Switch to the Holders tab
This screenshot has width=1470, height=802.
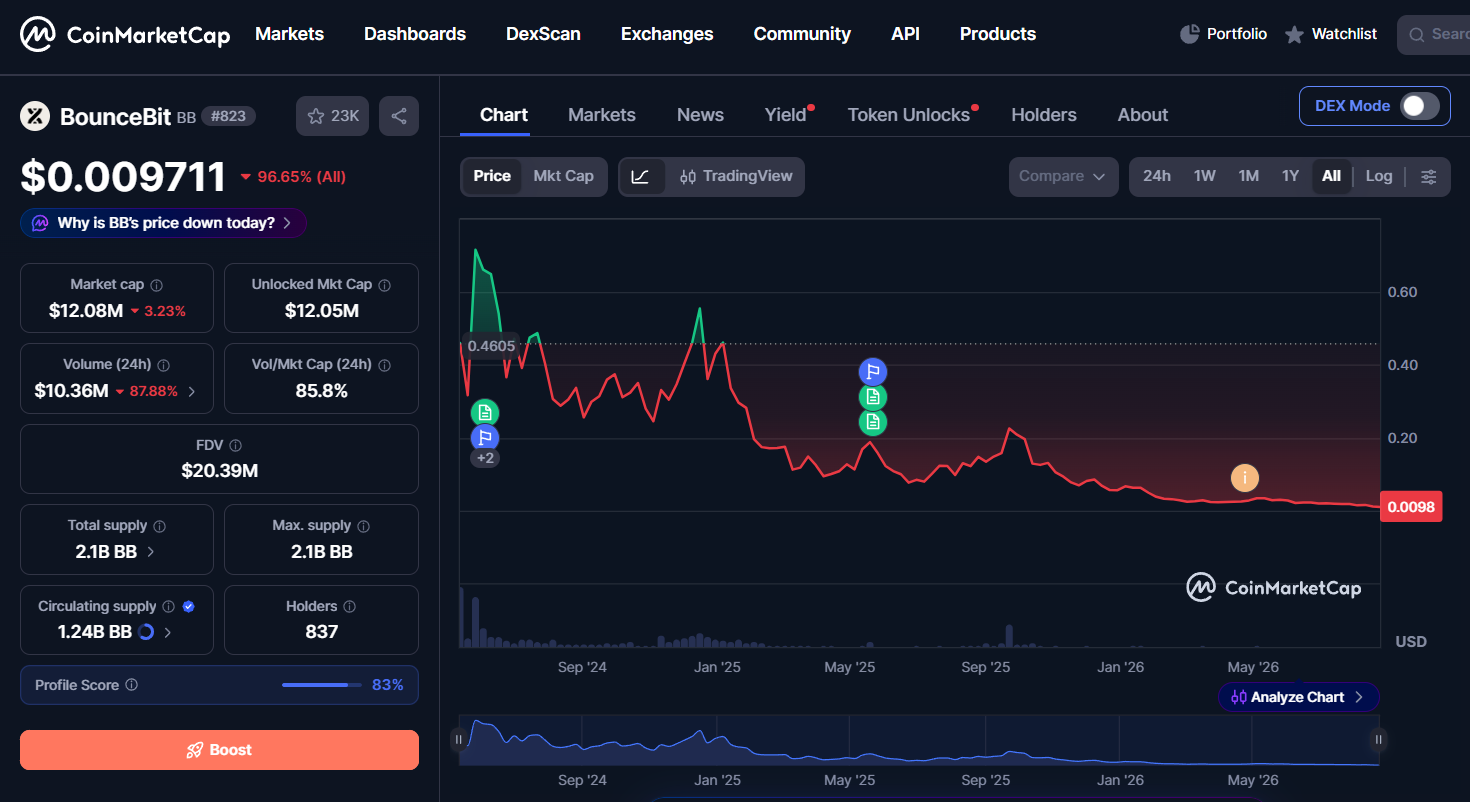tap(1044, 115)
